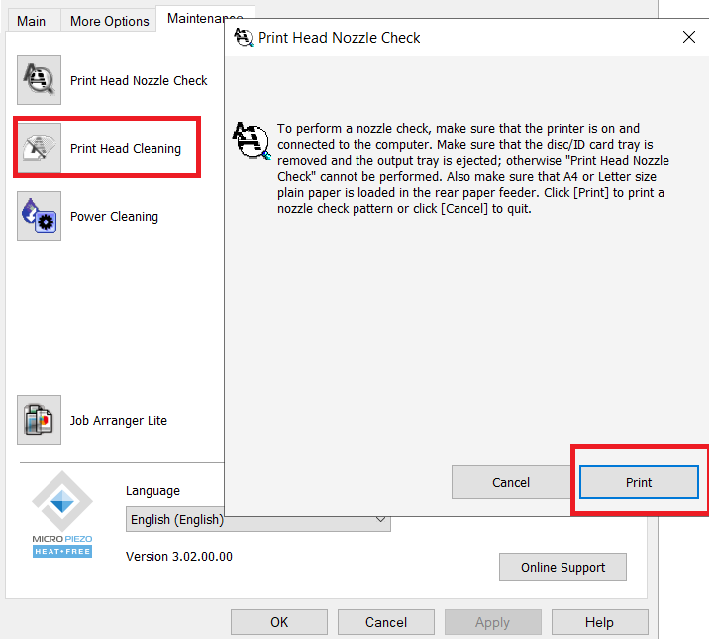Click Cancel at bottom of properties window

pyautogui.click(x=386, y=622)
